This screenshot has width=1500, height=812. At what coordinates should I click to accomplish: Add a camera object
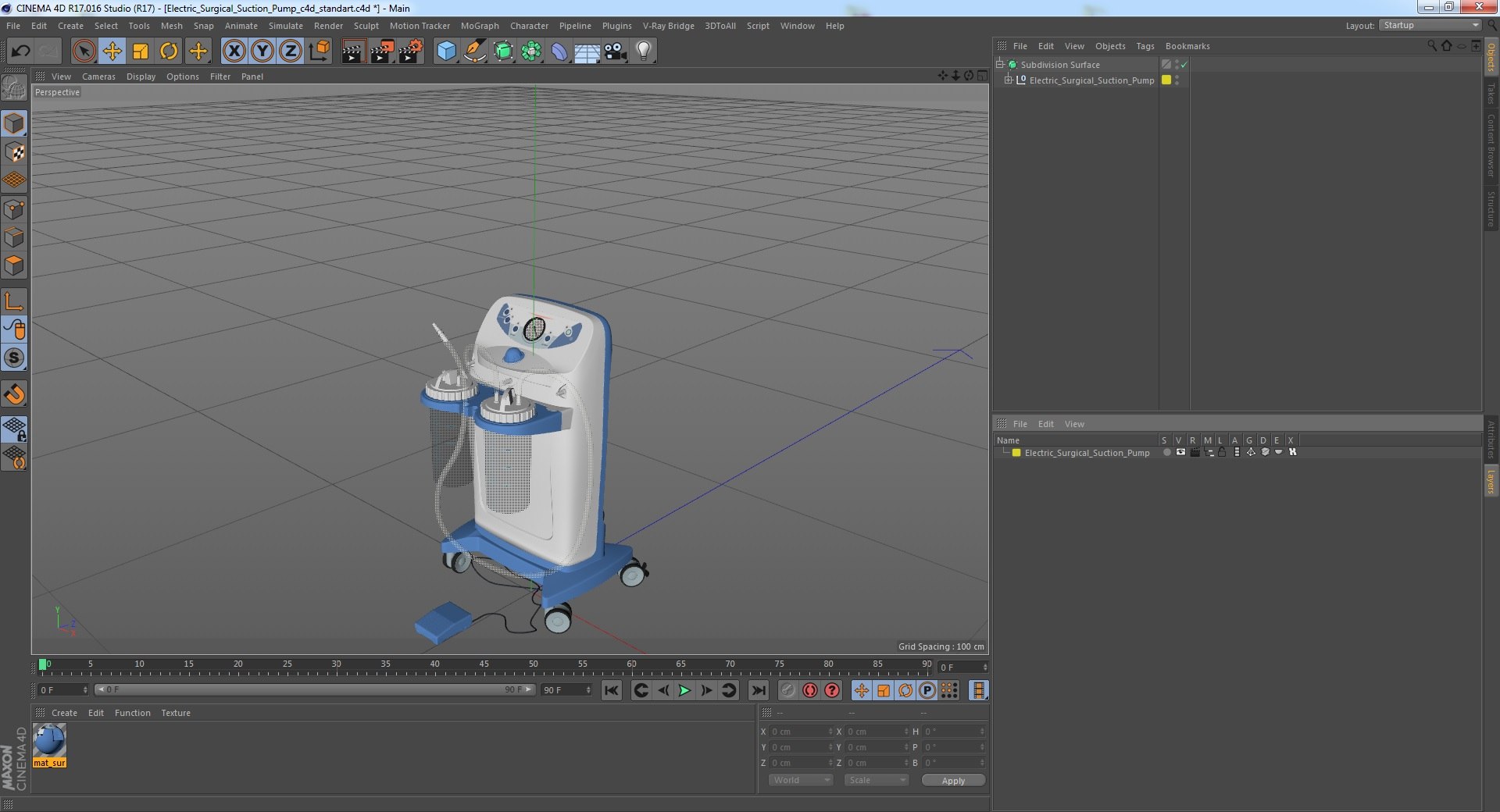click(x=615, y=52)
